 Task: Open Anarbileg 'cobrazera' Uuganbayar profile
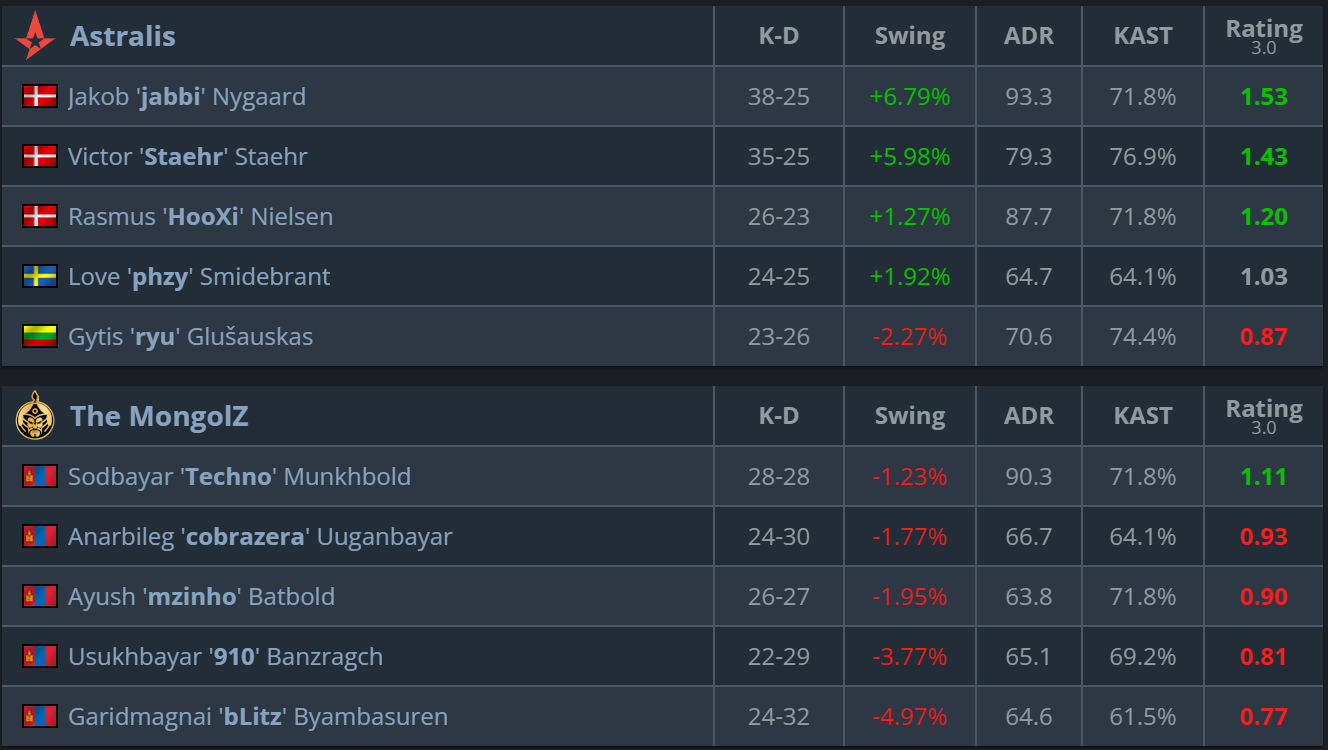(x=259, y=537)
